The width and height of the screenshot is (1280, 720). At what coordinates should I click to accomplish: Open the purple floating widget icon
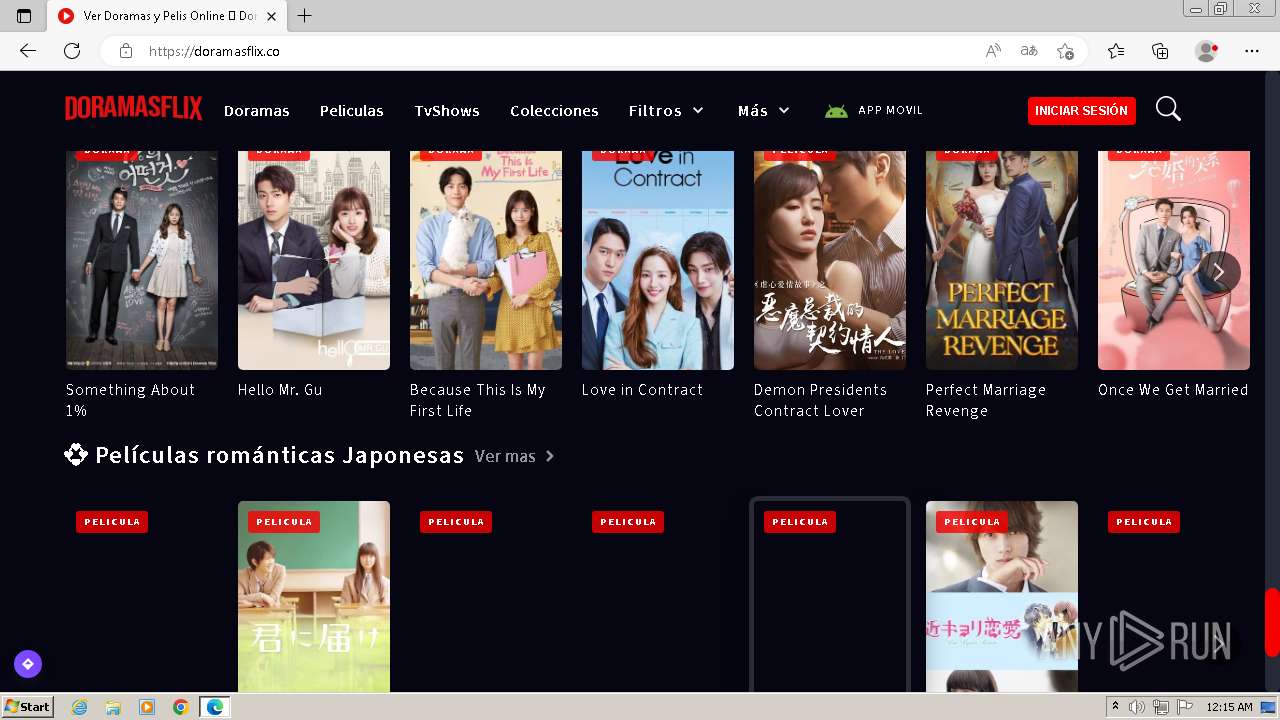pos(28,664)
